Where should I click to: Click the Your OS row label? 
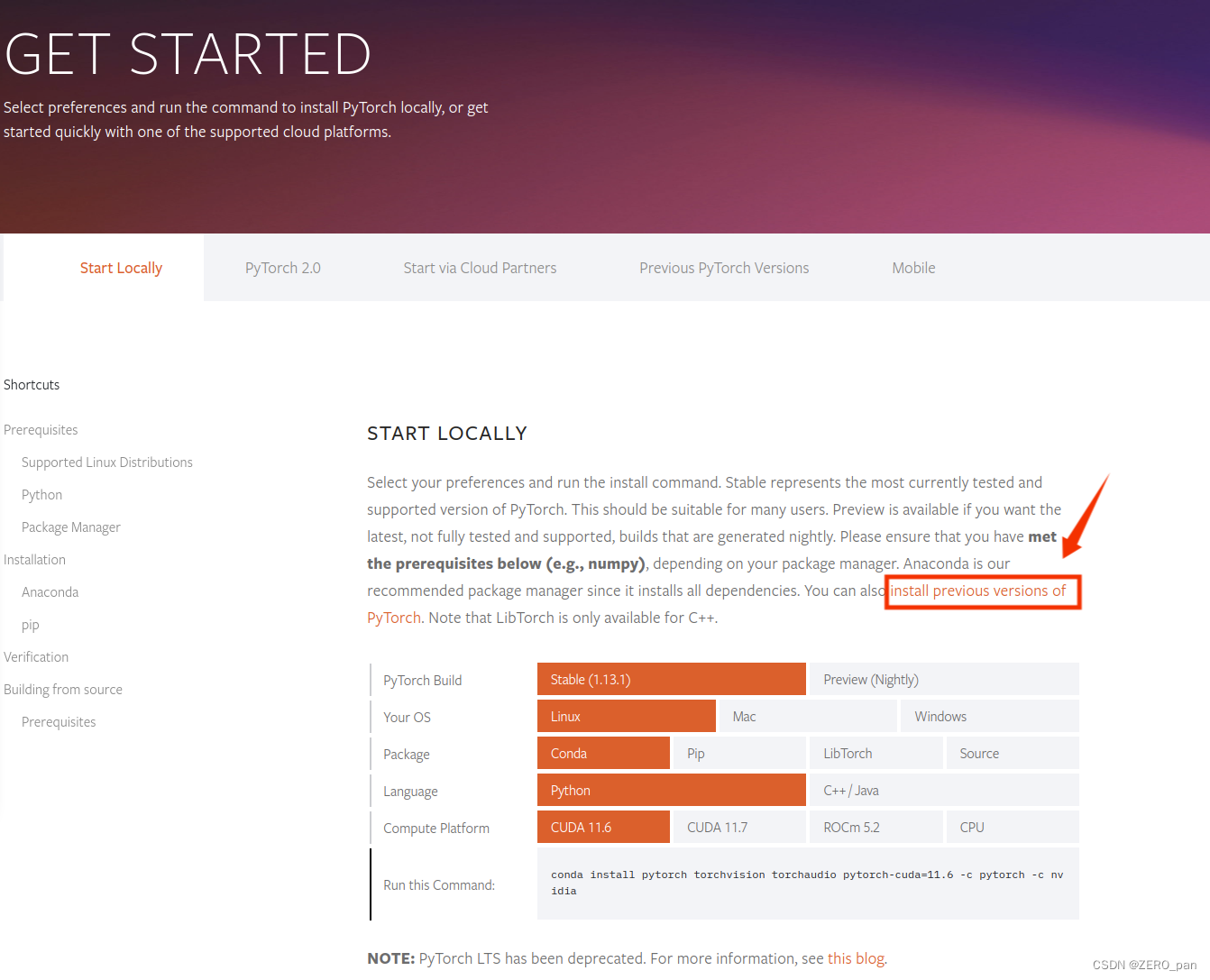[407, 718]
